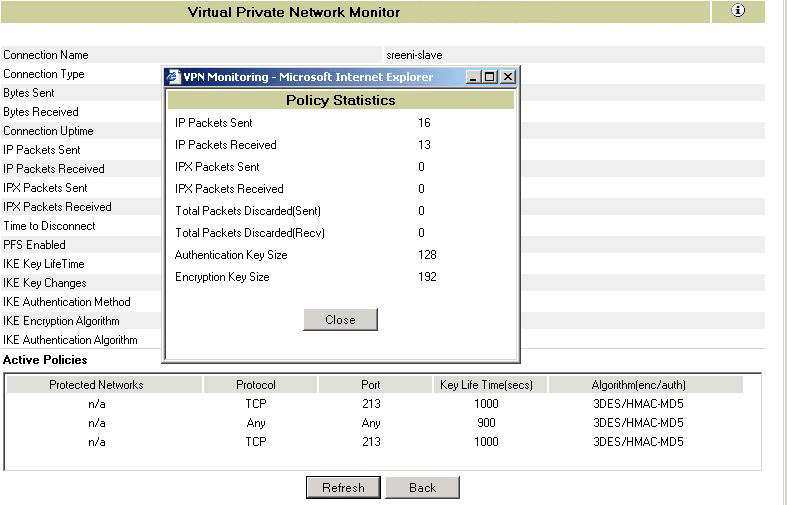Minimize the VPN Monitoring popup window
The width and height of the screenshot is (787, 505).
pos(474,77)
